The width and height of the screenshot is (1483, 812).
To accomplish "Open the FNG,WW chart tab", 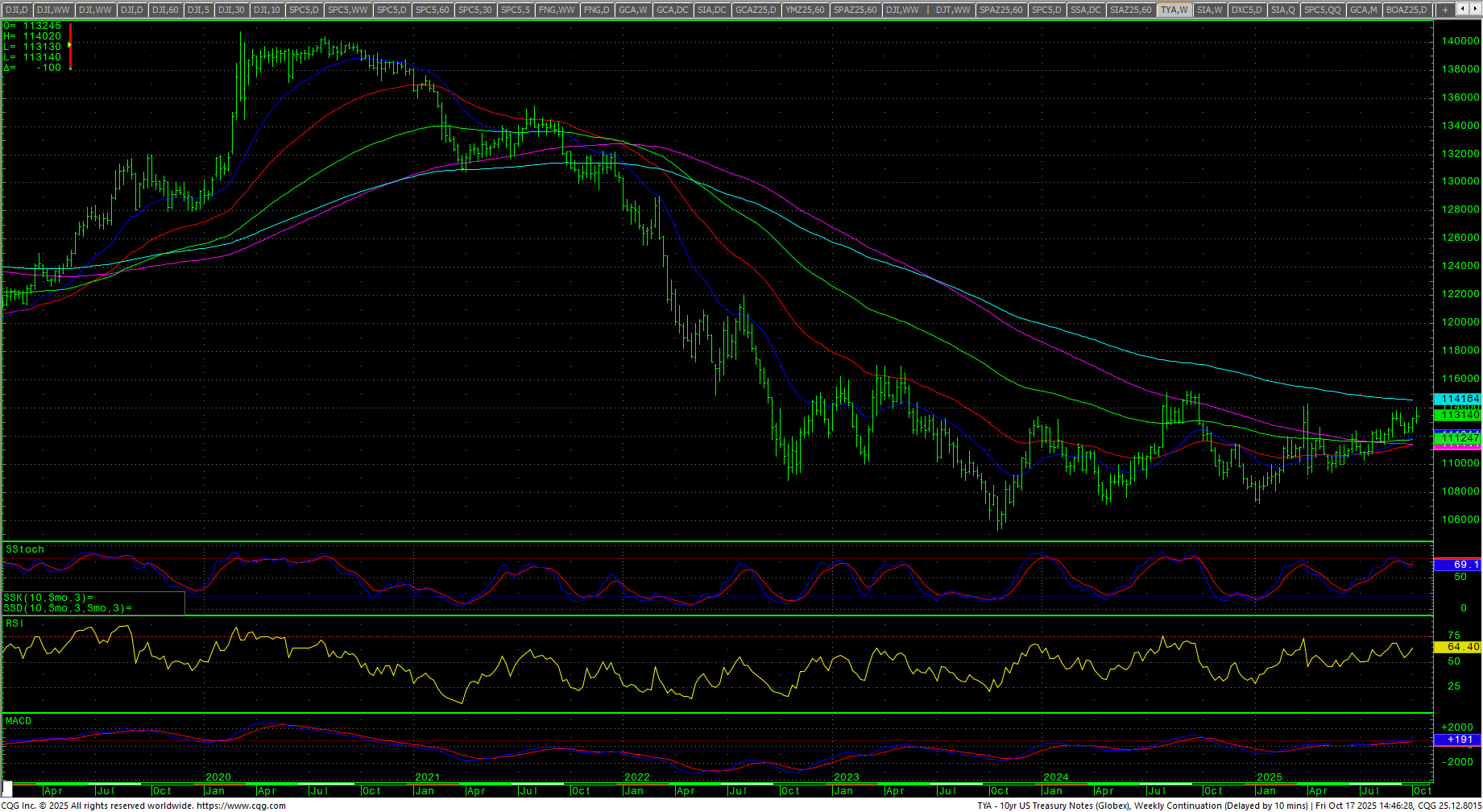I will (557, 10).
